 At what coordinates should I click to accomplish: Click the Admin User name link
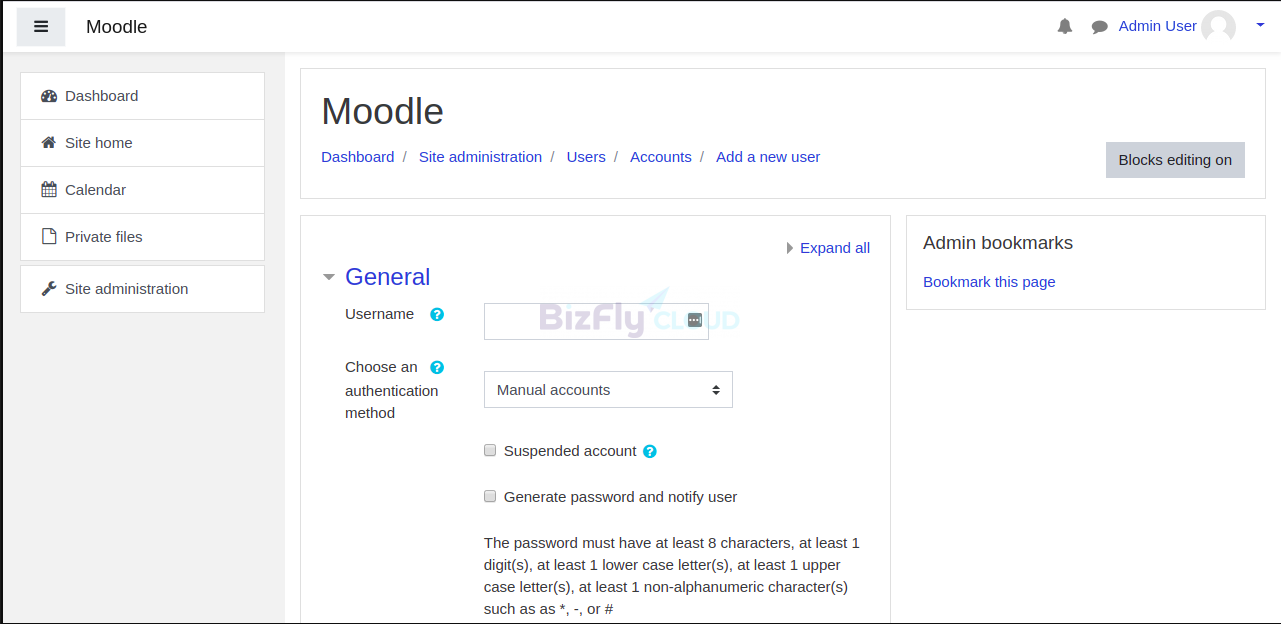(x=1157, y=26)
